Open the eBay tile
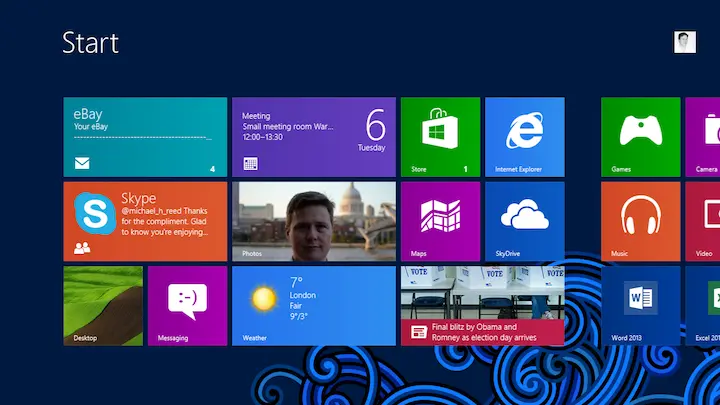 [x=145, y=136]
